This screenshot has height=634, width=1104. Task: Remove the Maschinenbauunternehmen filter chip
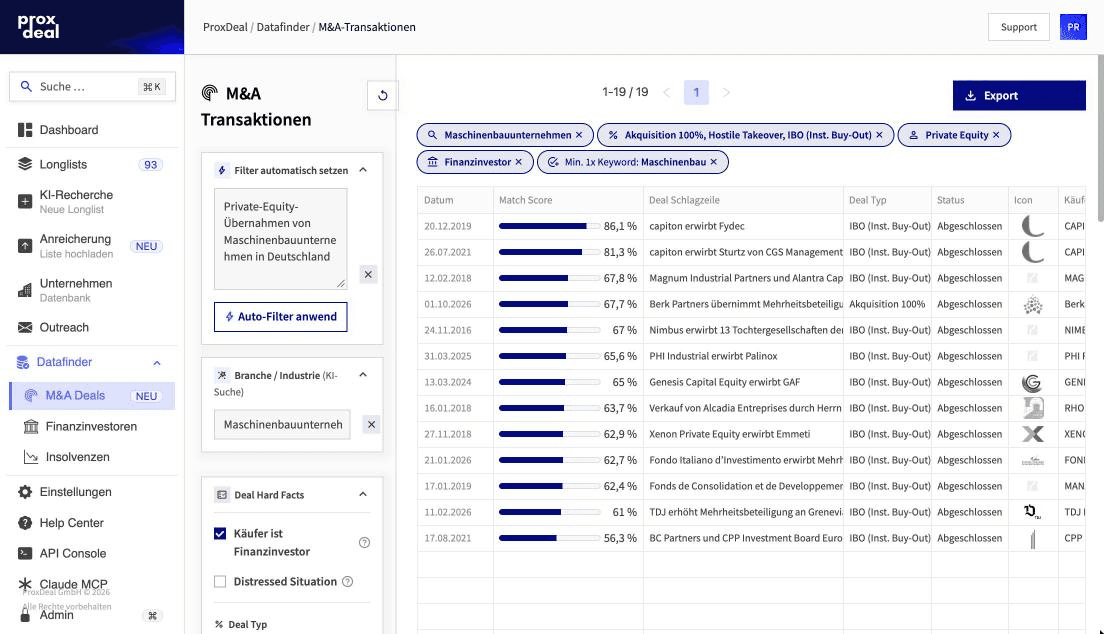(x=579, y=135)
